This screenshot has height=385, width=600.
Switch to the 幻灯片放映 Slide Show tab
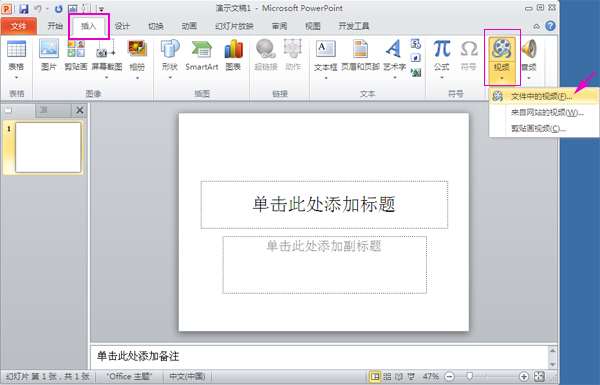click(x=234, y=26)
